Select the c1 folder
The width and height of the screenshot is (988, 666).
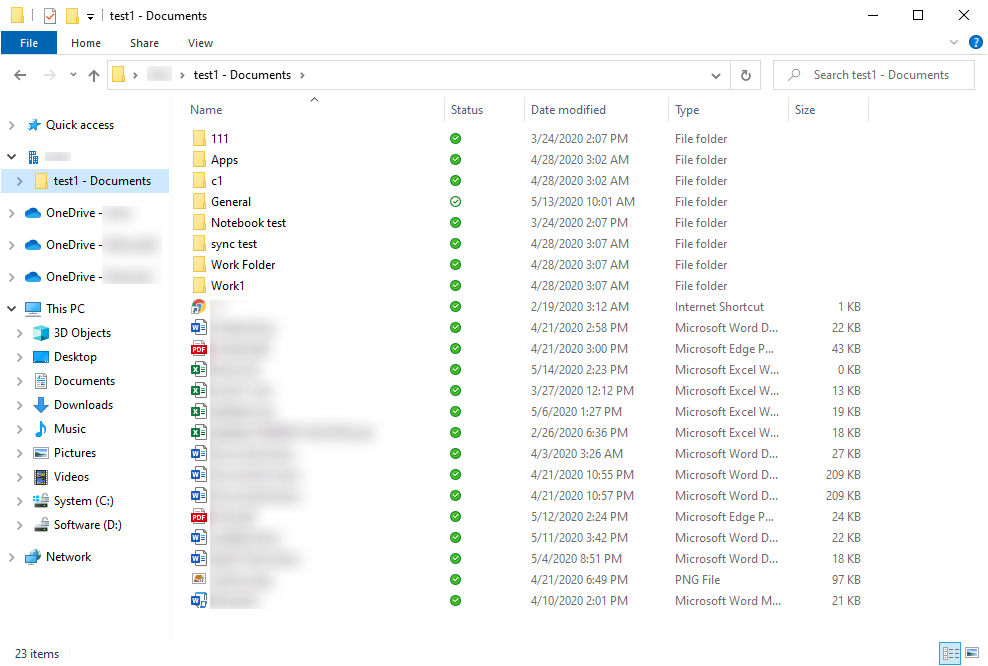point(217,181)
